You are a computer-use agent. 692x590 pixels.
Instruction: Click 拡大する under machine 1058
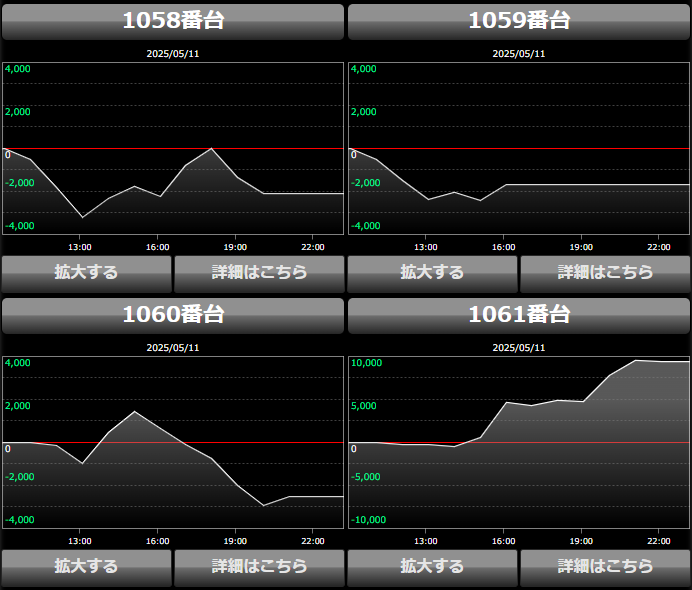tap(86, 274)
